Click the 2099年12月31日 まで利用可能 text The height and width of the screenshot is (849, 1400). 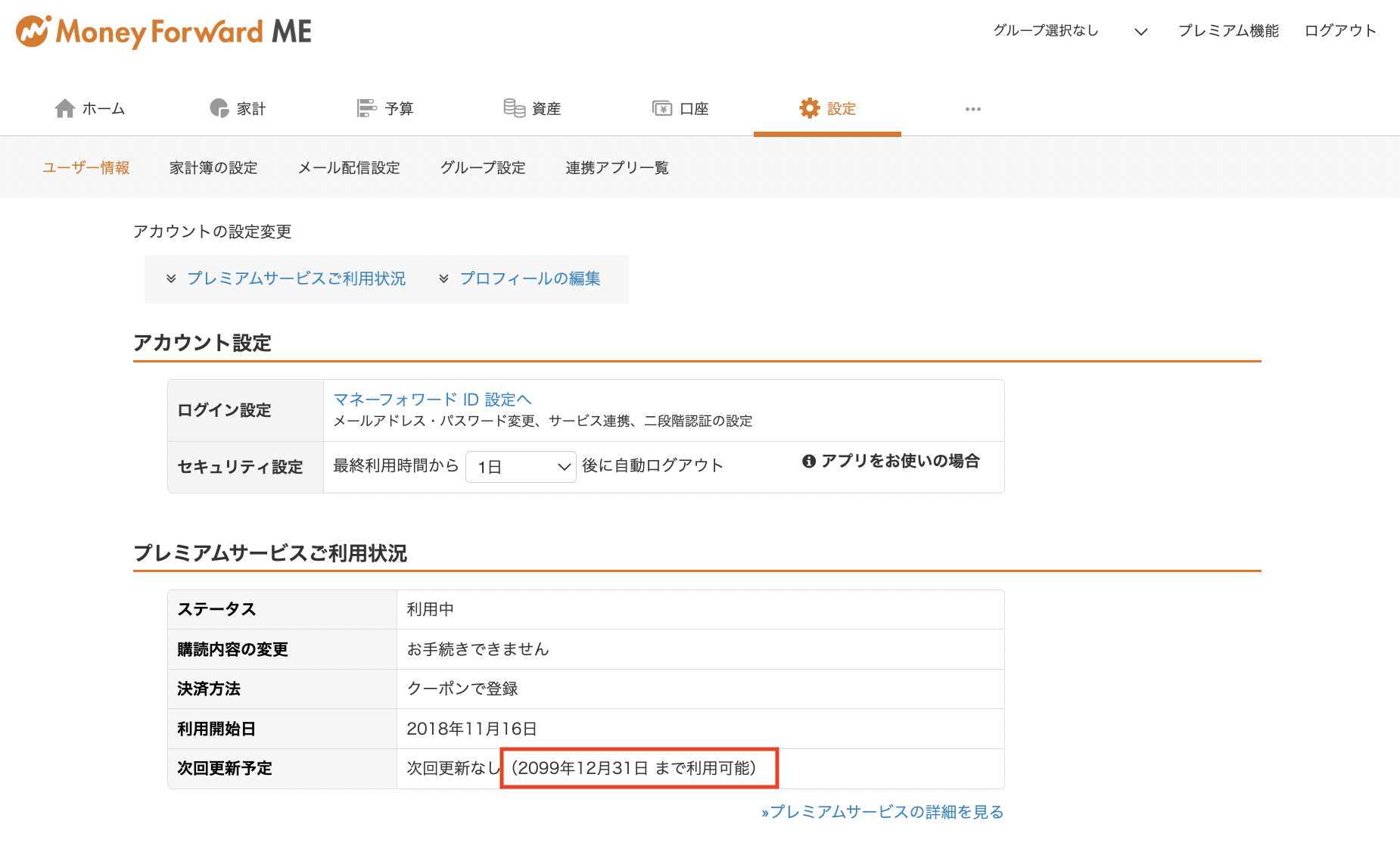634,768
